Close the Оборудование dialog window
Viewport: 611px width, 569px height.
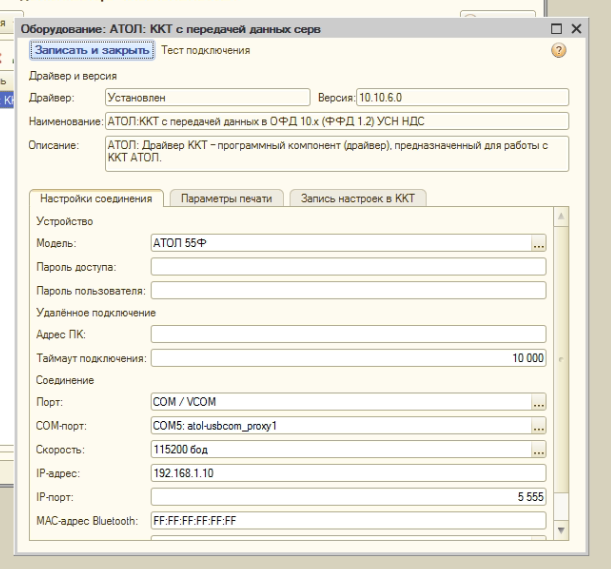[576, 29]
